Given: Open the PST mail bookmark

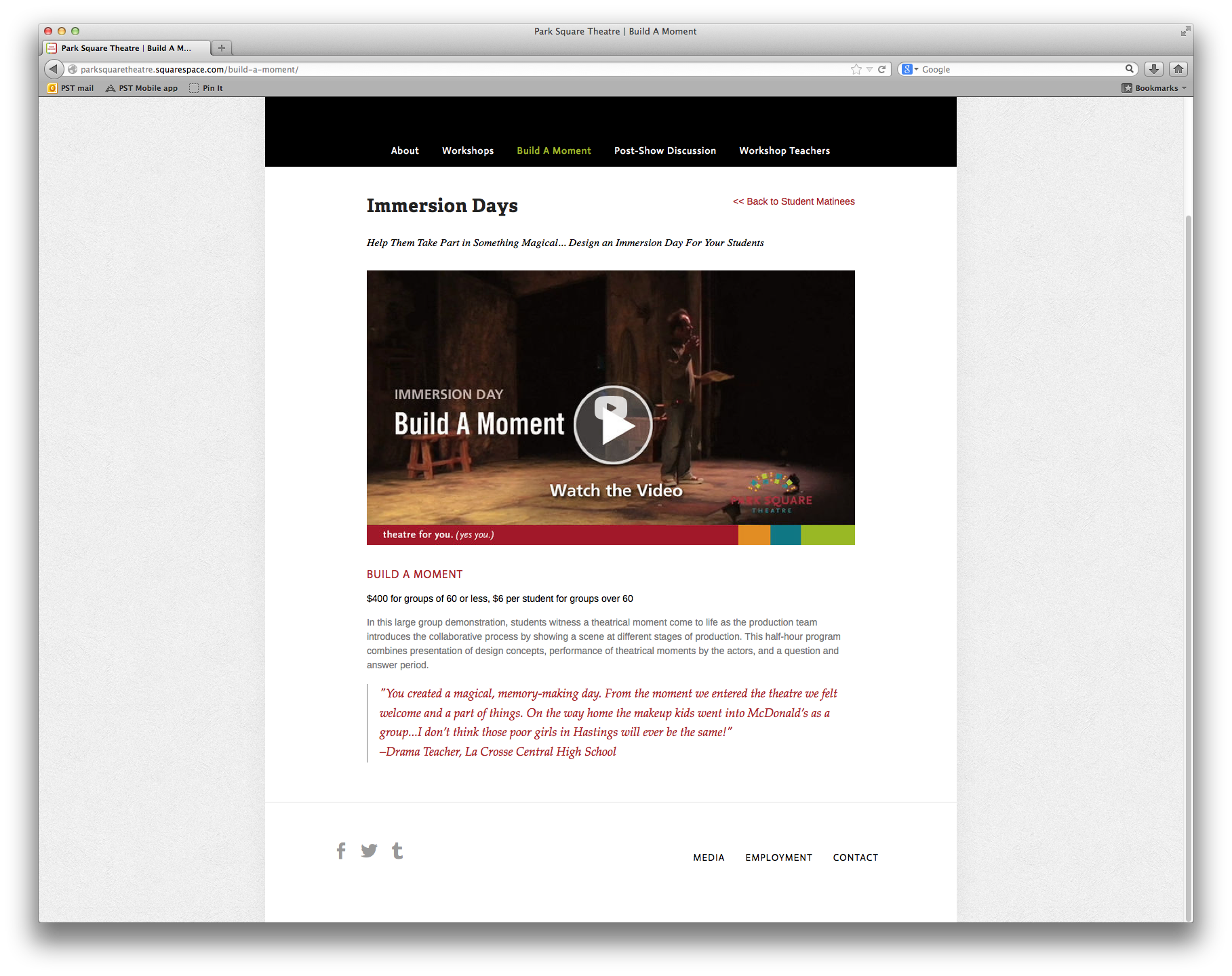Looking at the screenshot, I should [71, 88].
